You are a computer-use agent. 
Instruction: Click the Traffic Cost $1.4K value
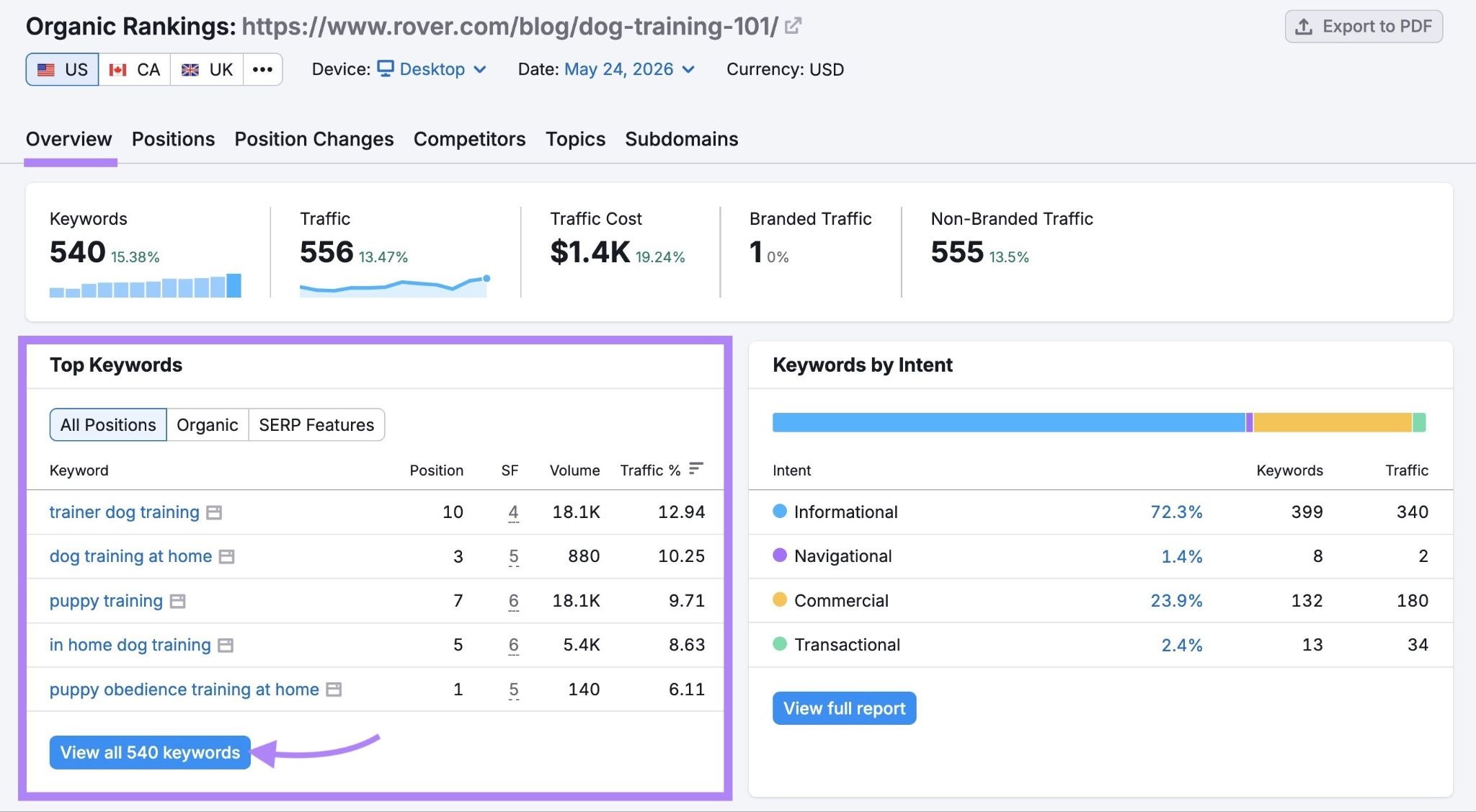coord(590,252)
